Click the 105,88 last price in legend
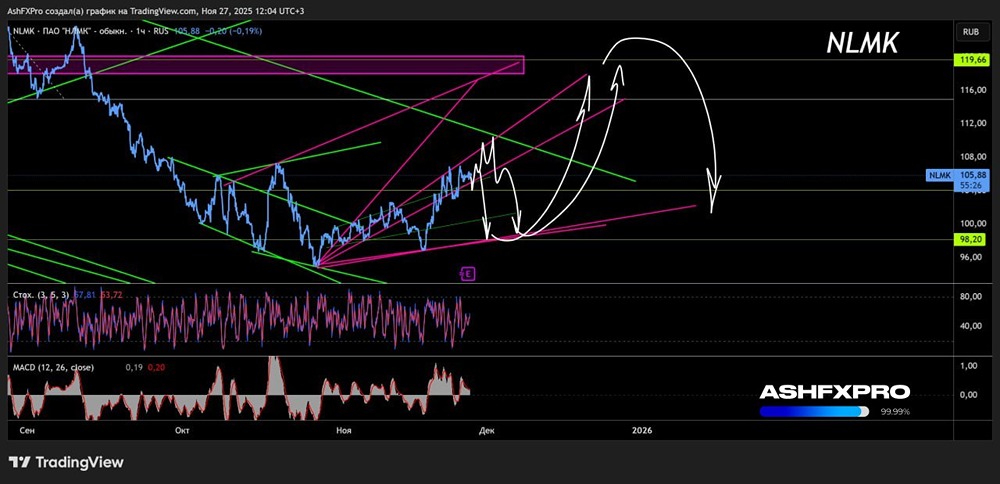 click(185, 31)
